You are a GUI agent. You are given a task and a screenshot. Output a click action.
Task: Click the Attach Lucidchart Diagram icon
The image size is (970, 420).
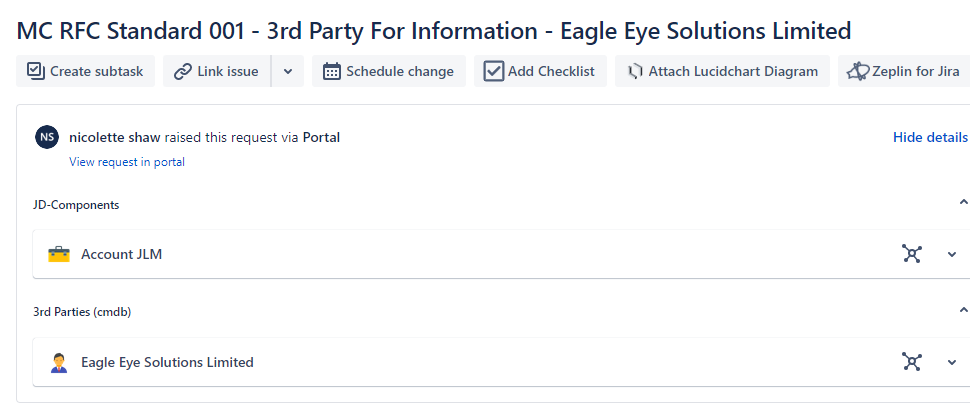point(635,72)
